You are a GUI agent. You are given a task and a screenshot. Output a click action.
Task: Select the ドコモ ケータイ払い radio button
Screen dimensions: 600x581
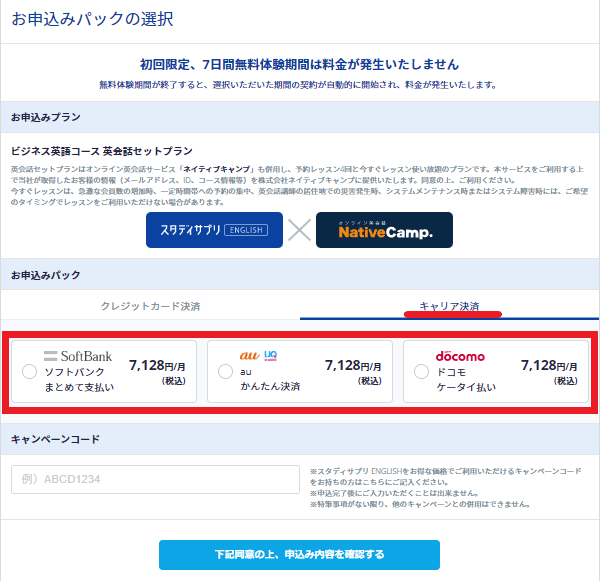point(421,371)
